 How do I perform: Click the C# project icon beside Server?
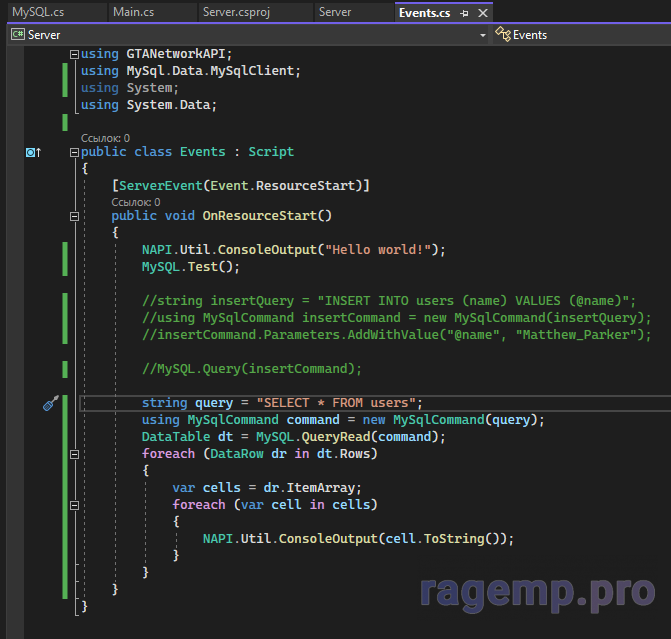coord(18,34)
